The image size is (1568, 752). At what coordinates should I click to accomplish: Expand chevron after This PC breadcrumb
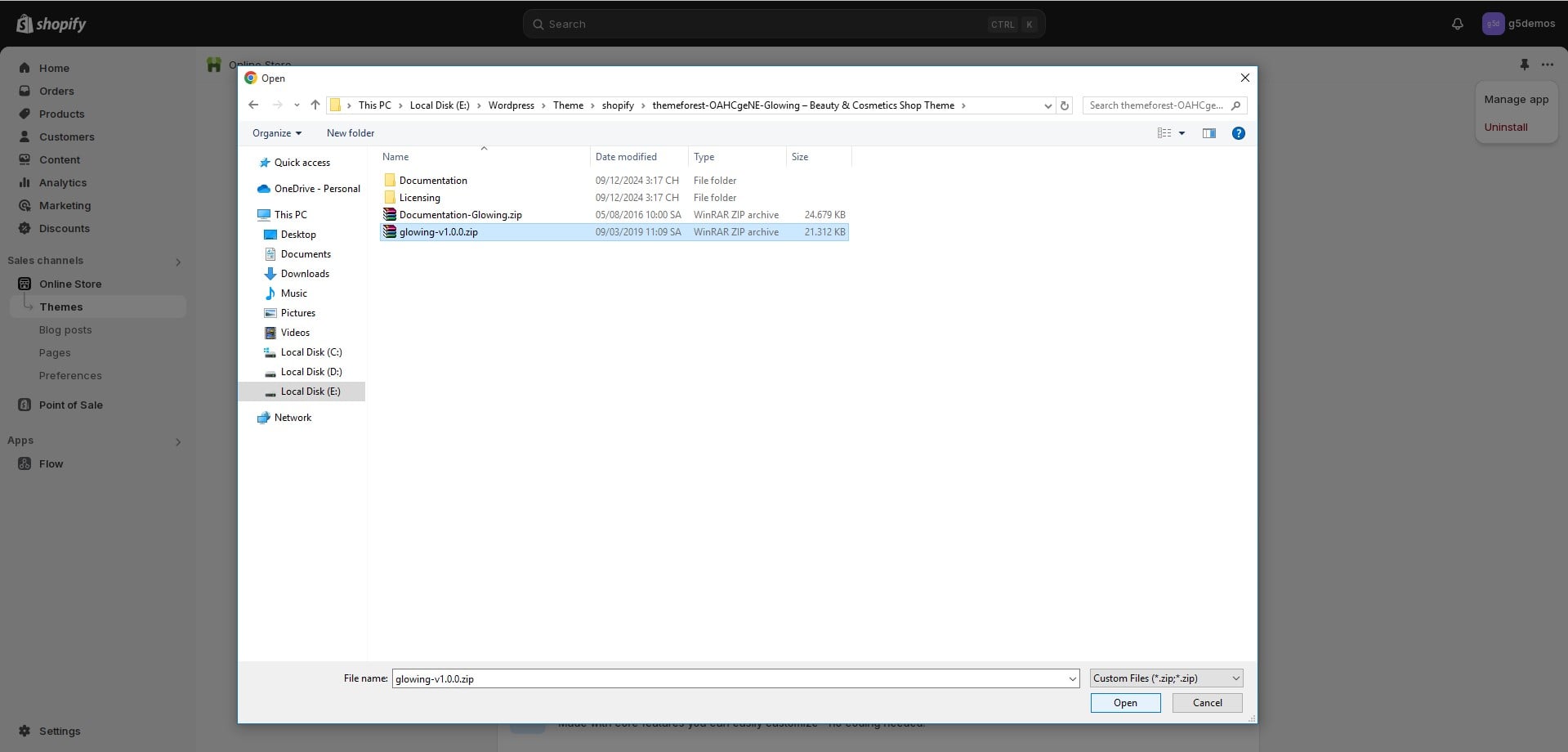click(x=400, y=105)
